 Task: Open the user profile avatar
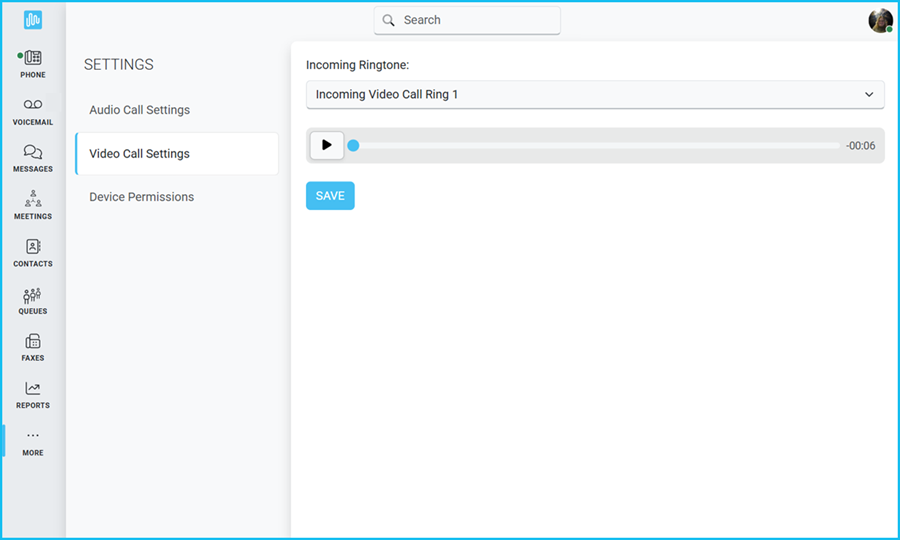point(880,21)
